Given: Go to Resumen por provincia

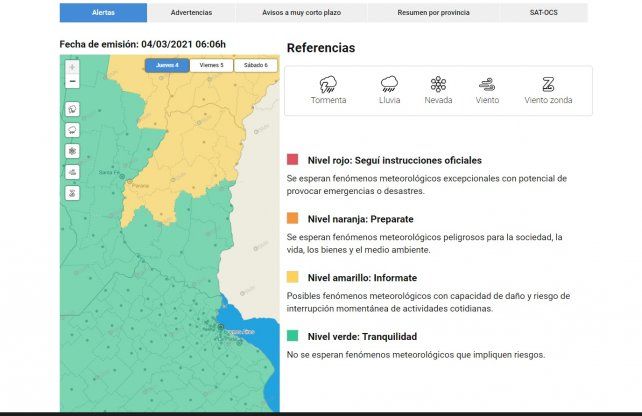Looking at the screenshot, I should point(431,13).
